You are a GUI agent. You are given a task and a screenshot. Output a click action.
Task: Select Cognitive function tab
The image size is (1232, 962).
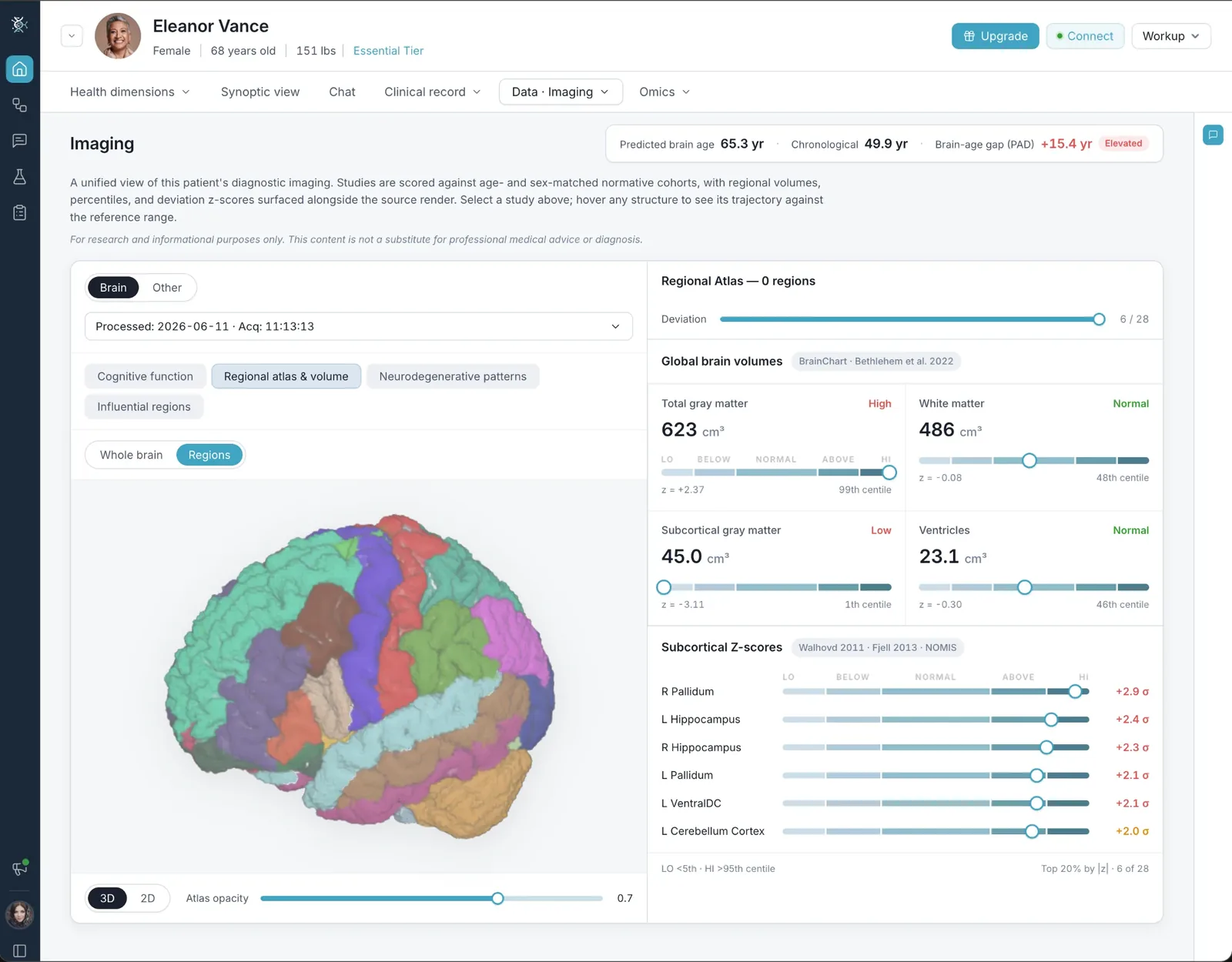point(146,376)
